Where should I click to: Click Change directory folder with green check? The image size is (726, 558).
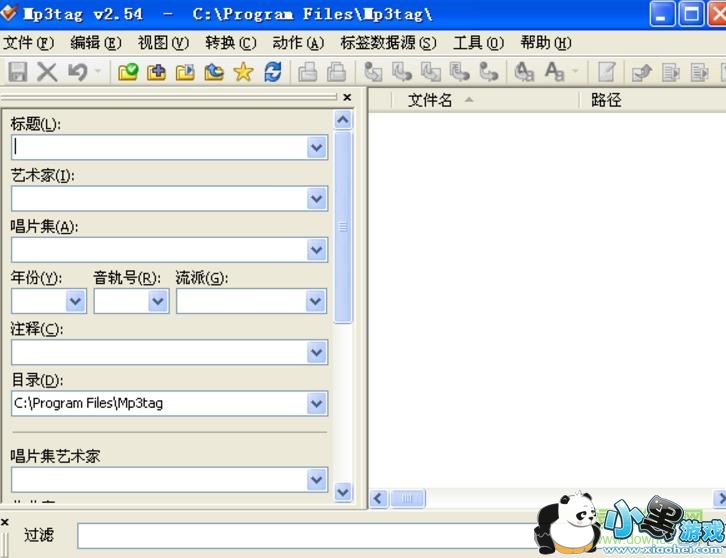128,72
